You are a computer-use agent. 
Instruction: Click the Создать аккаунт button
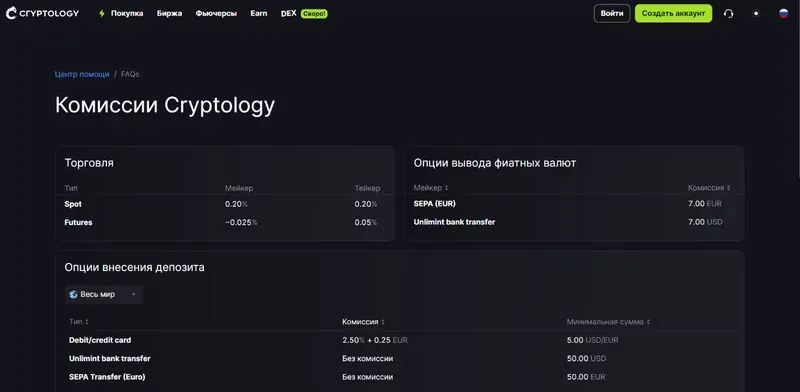point(673,13)
